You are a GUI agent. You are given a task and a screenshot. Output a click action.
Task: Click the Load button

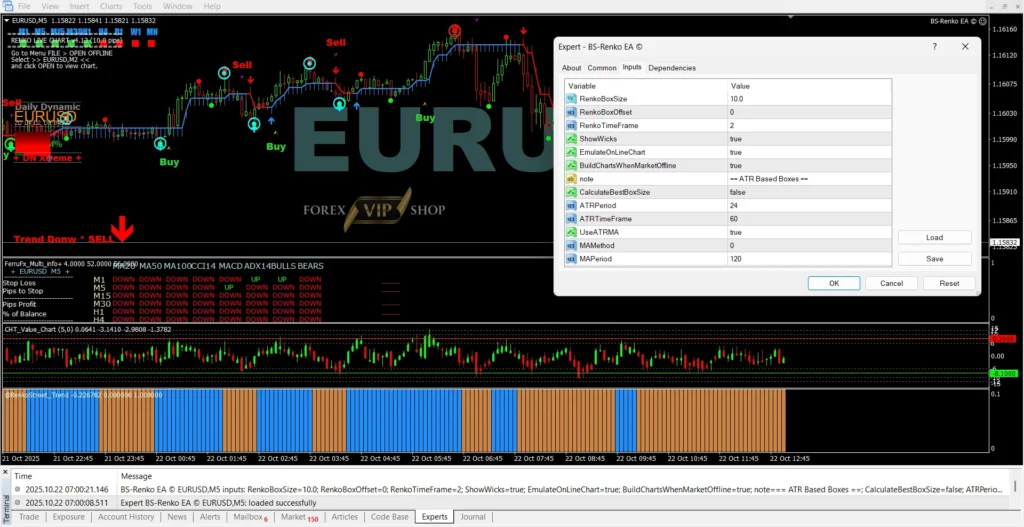point(935,238)
